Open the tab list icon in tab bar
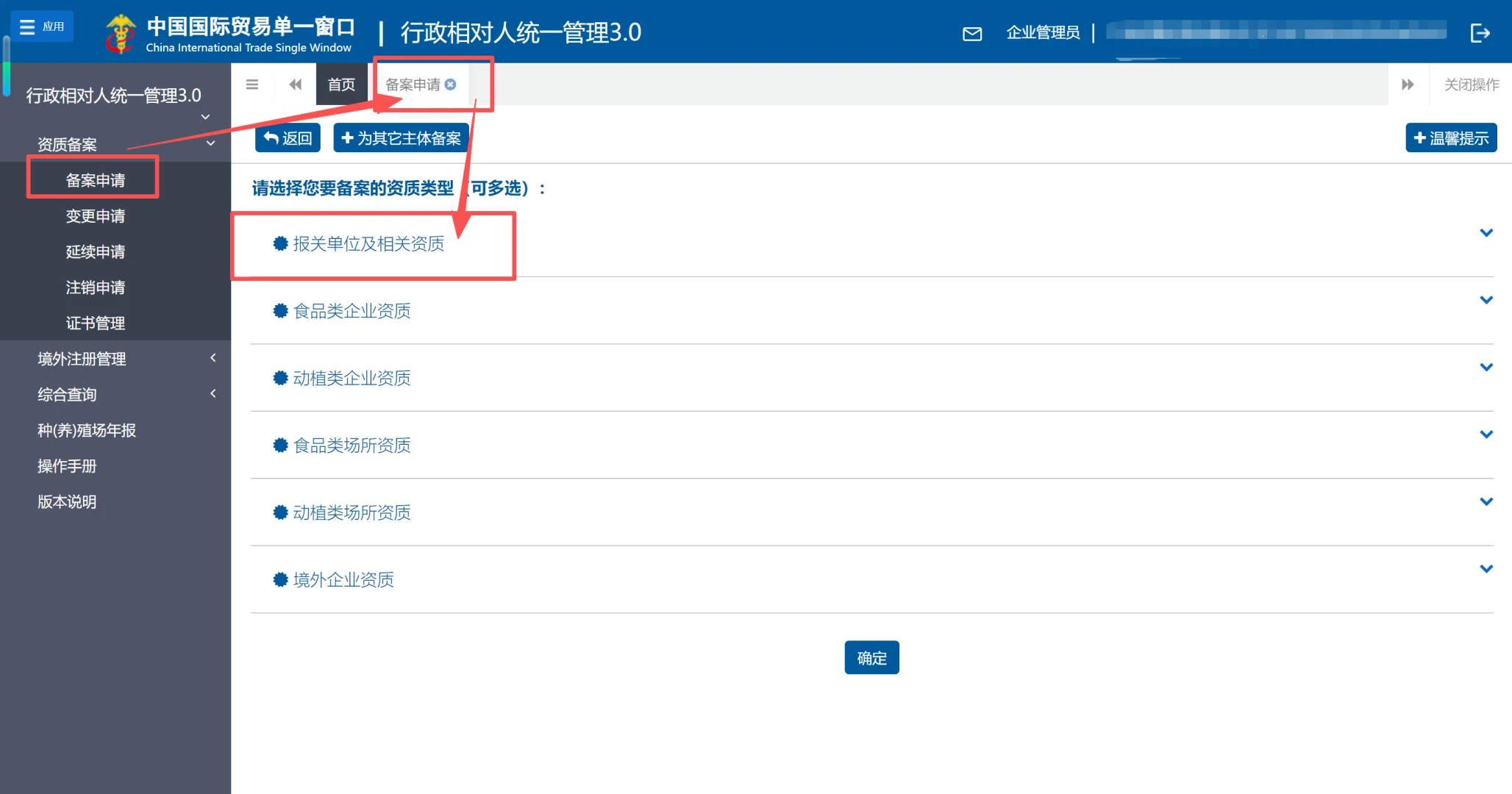This screenshot has width=1512, height=794. (x=252, y=84)
